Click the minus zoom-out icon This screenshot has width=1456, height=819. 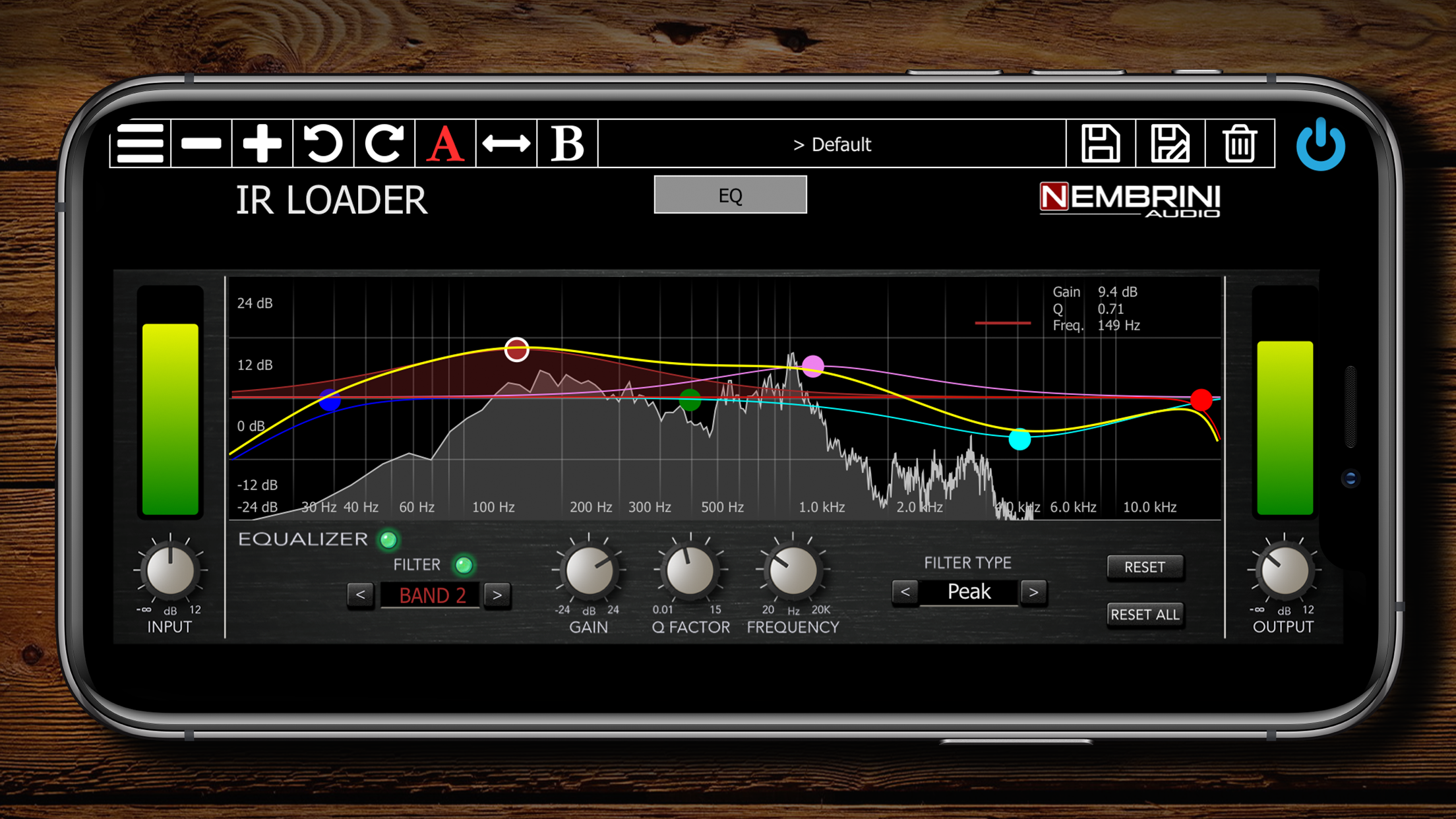(201, 143)
